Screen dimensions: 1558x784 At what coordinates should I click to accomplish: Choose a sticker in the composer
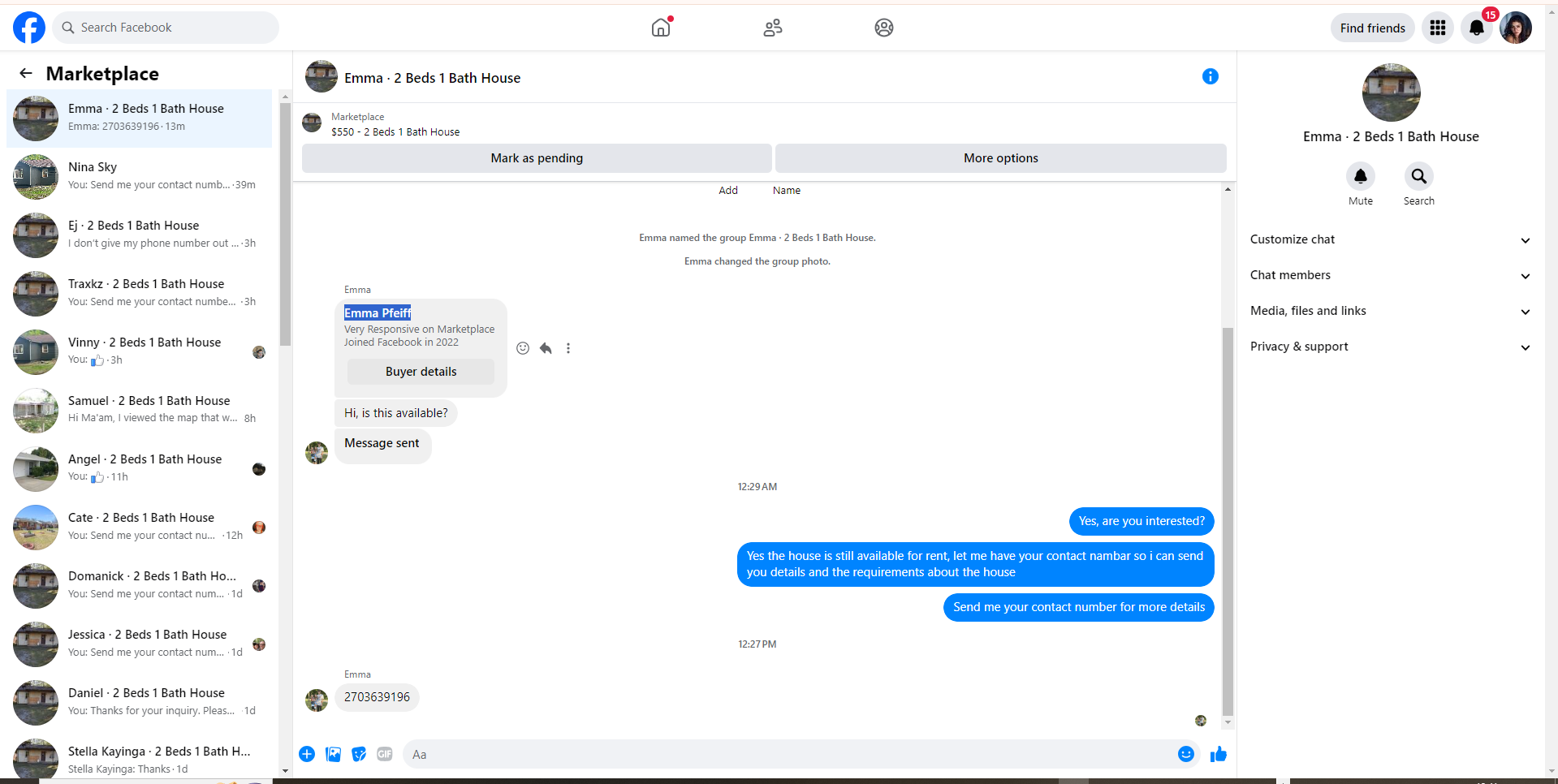(359, 754)
